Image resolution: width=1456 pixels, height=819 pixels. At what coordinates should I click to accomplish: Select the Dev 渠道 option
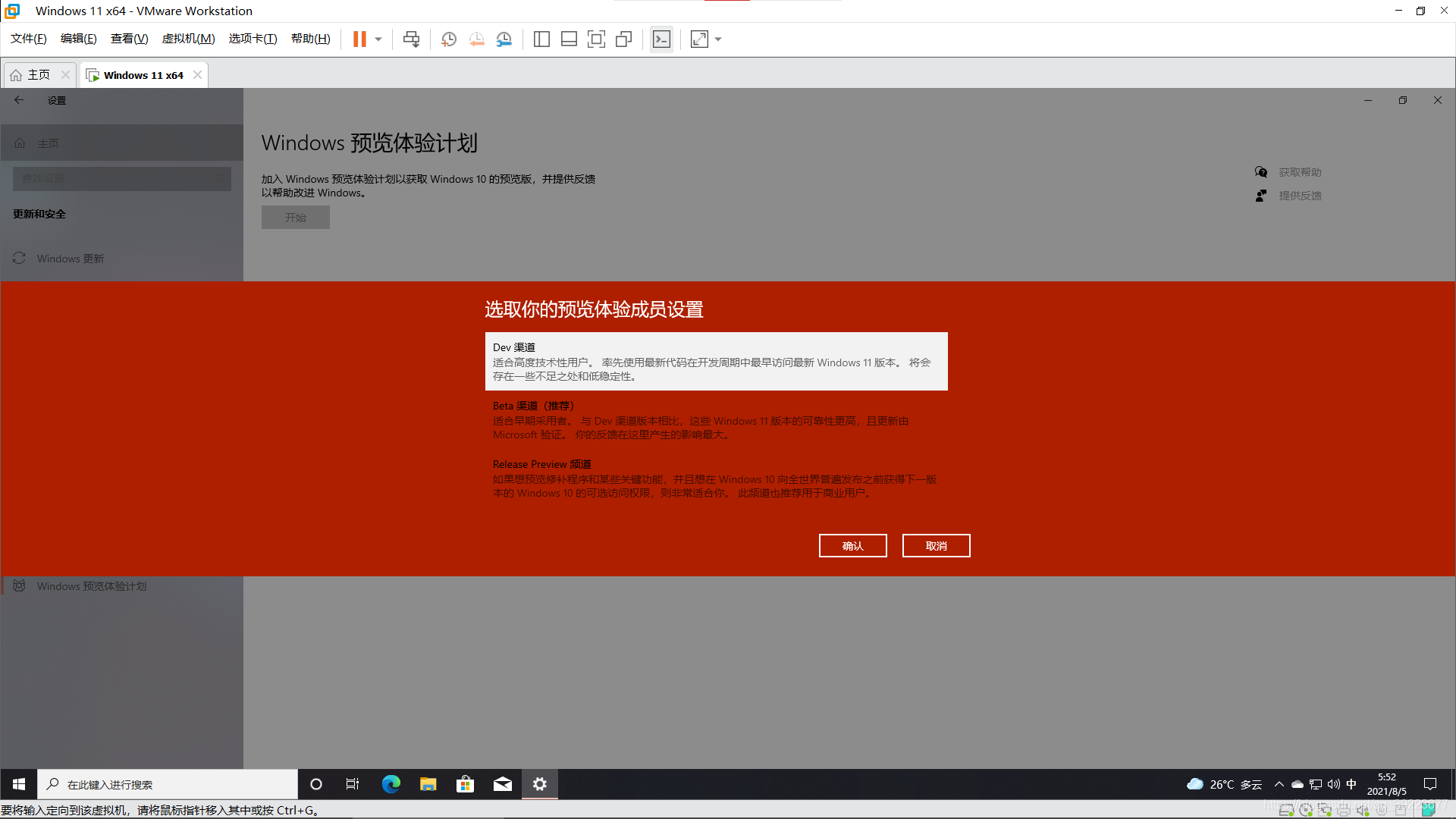click(717, 362)
